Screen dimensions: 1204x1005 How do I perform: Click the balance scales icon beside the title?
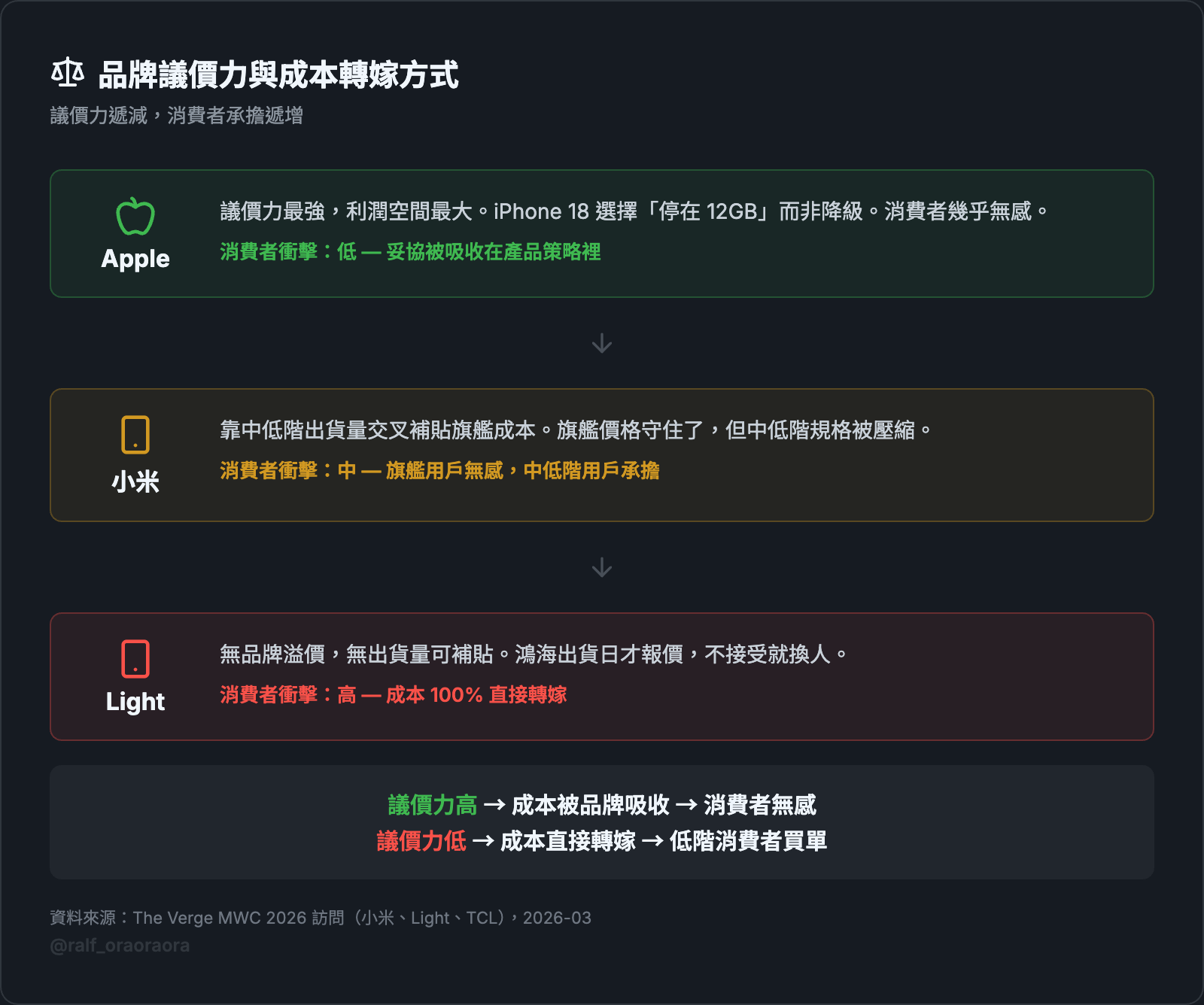(67, 73)
